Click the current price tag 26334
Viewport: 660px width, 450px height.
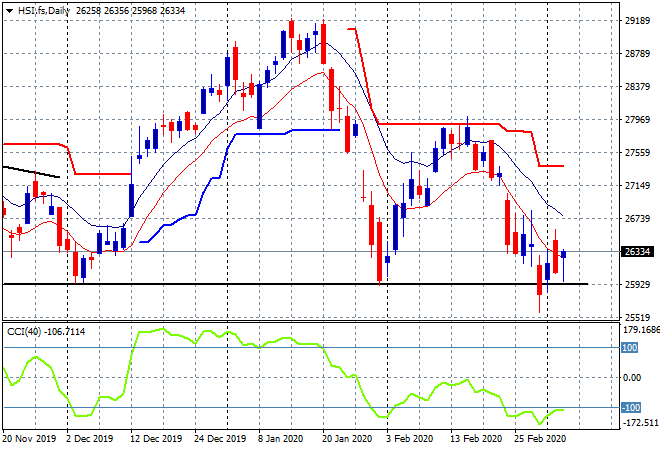point(637,252)
